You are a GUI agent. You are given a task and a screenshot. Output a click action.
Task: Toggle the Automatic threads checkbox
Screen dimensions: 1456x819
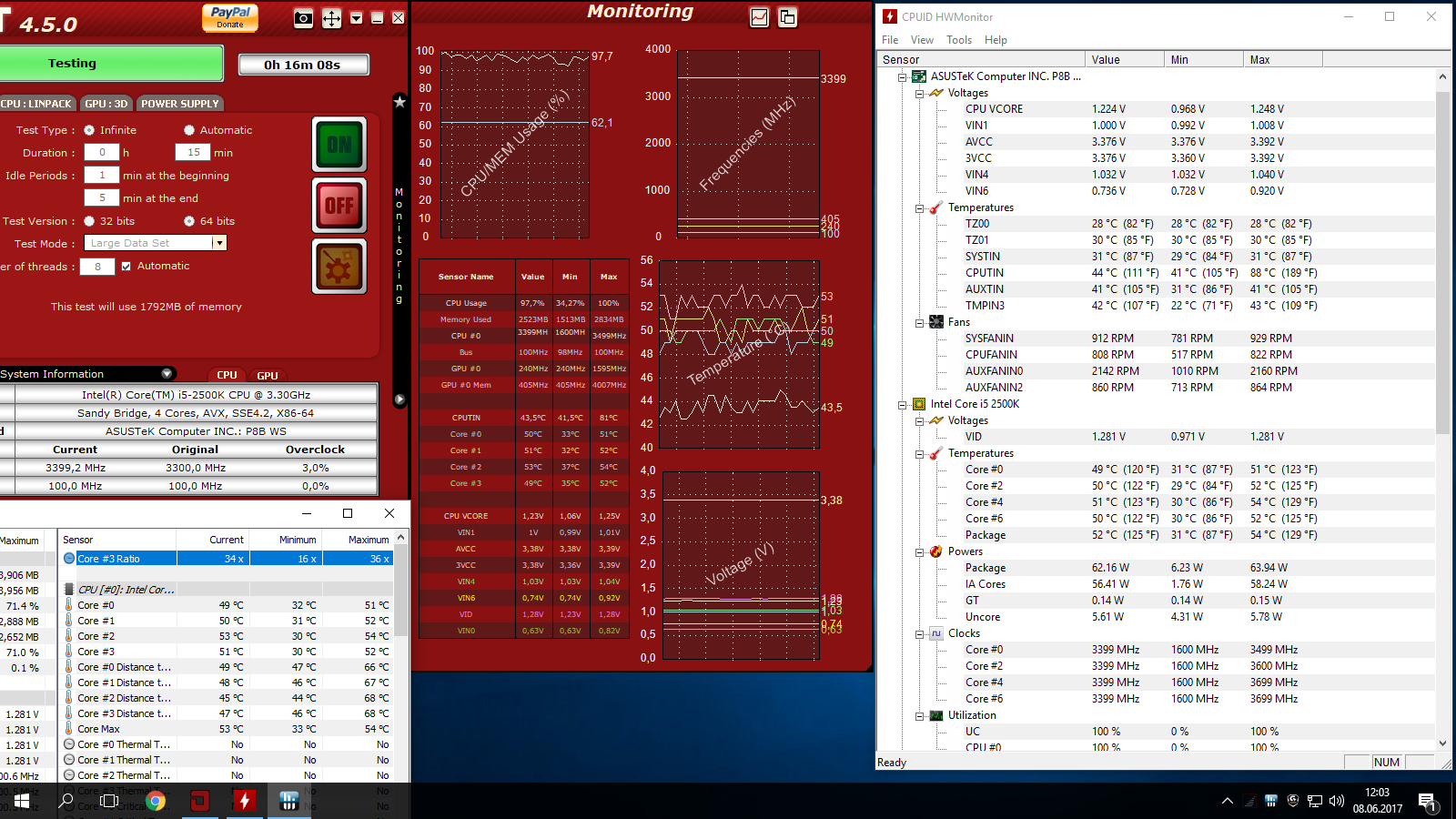(126, 267)
